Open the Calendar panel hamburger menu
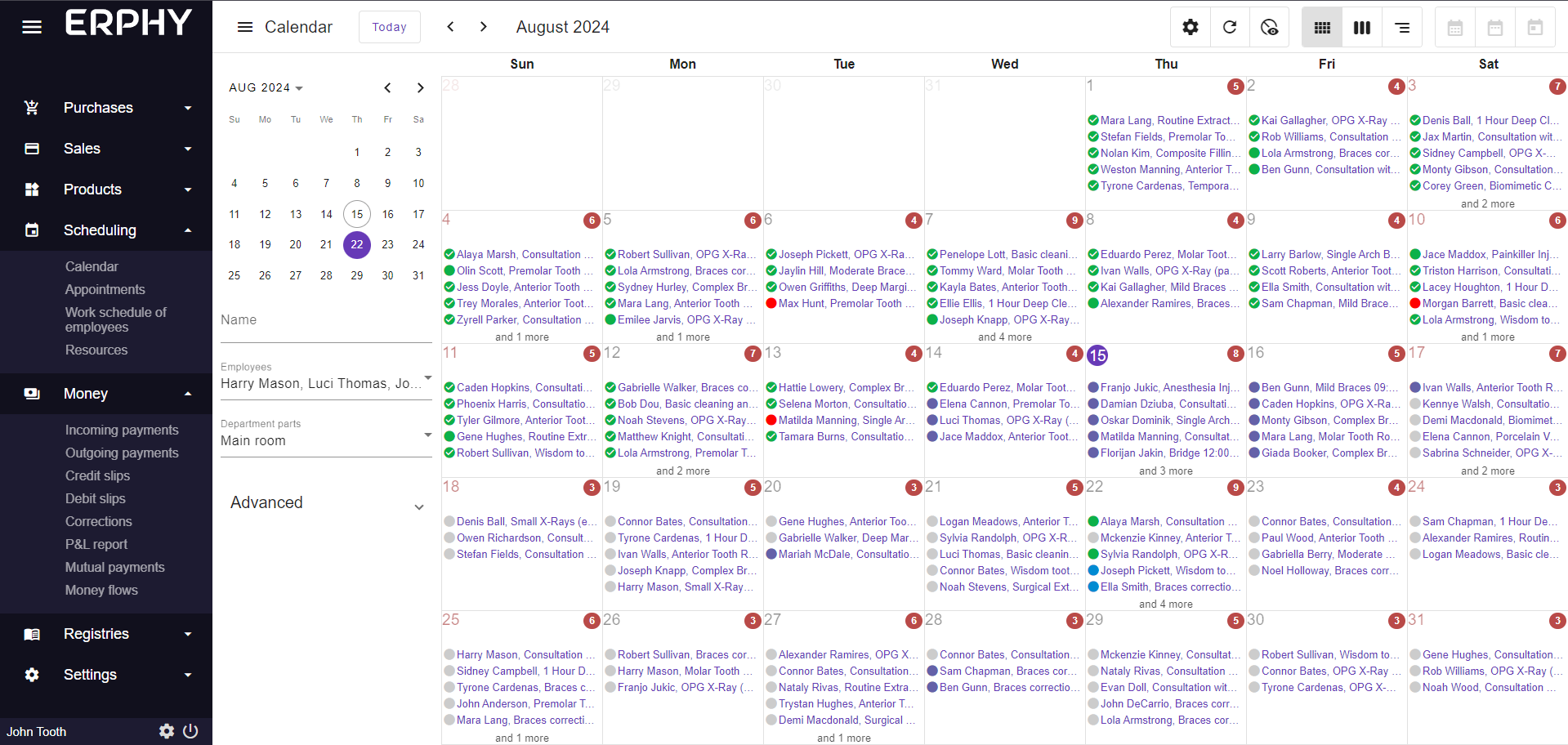Screen dimensions: 1568x745 coord(245,27)
